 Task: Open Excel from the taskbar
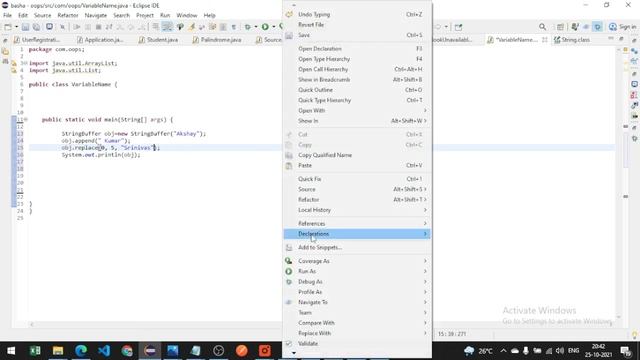[x=35, y=351]
